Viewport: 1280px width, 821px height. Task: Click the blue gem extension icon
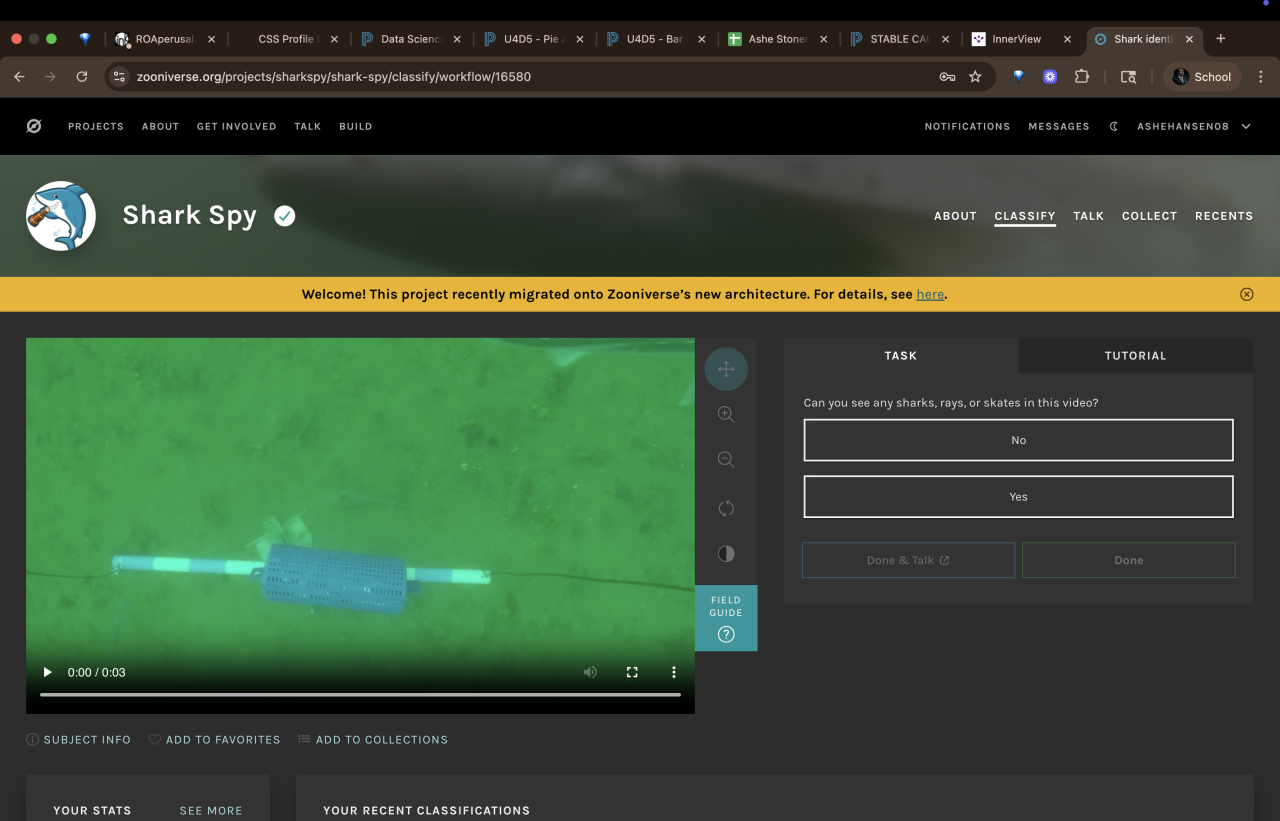(x=1018, y=76)
